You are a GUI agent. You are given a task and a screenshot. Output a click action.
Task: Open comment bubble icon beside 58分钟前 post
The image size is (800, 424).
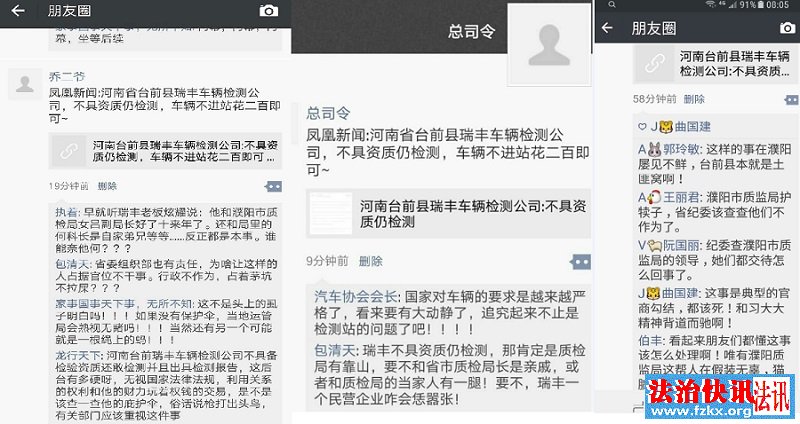792,99
